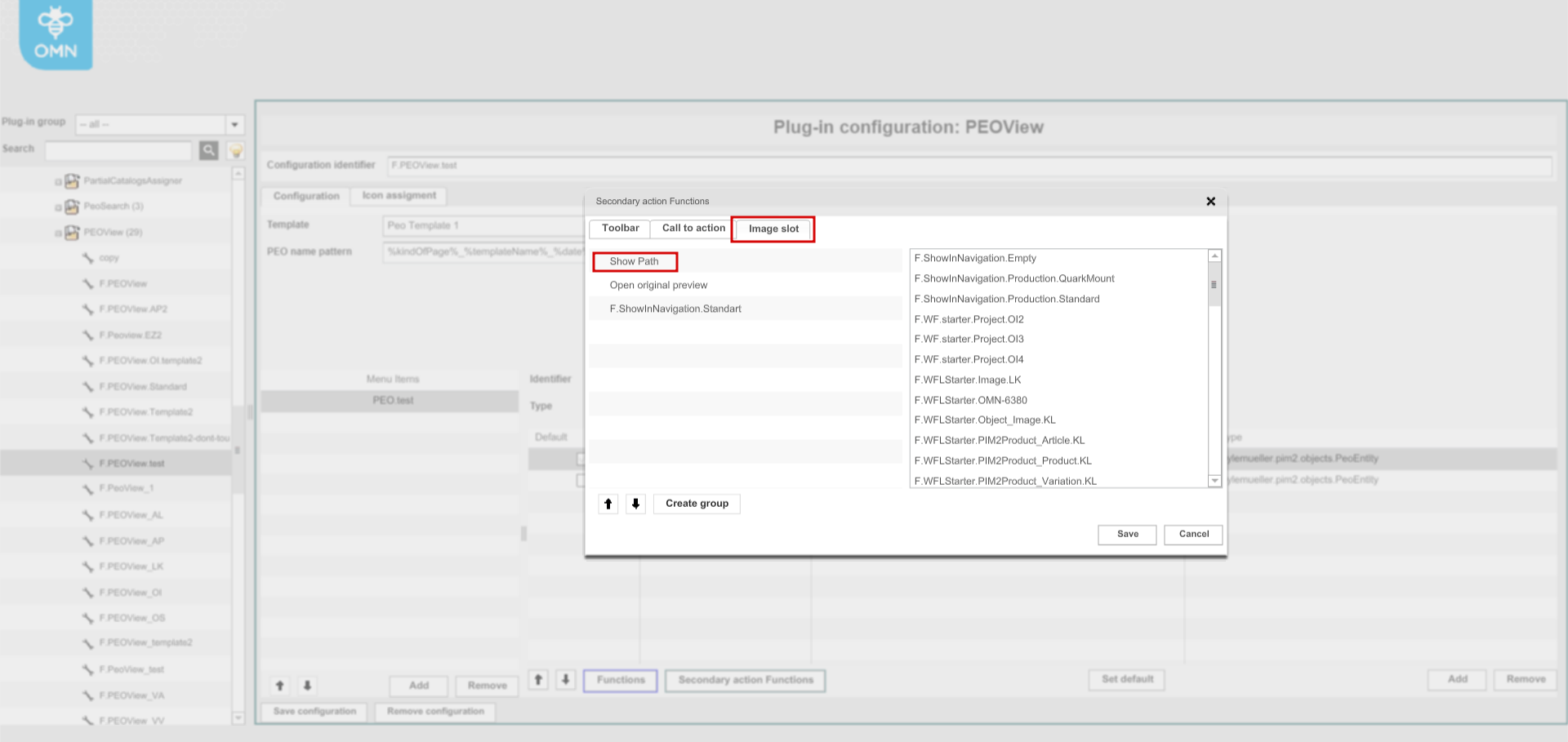Click the up arrow left of the Functions button
Screen dimensions: 1568x742
point(538,680)
